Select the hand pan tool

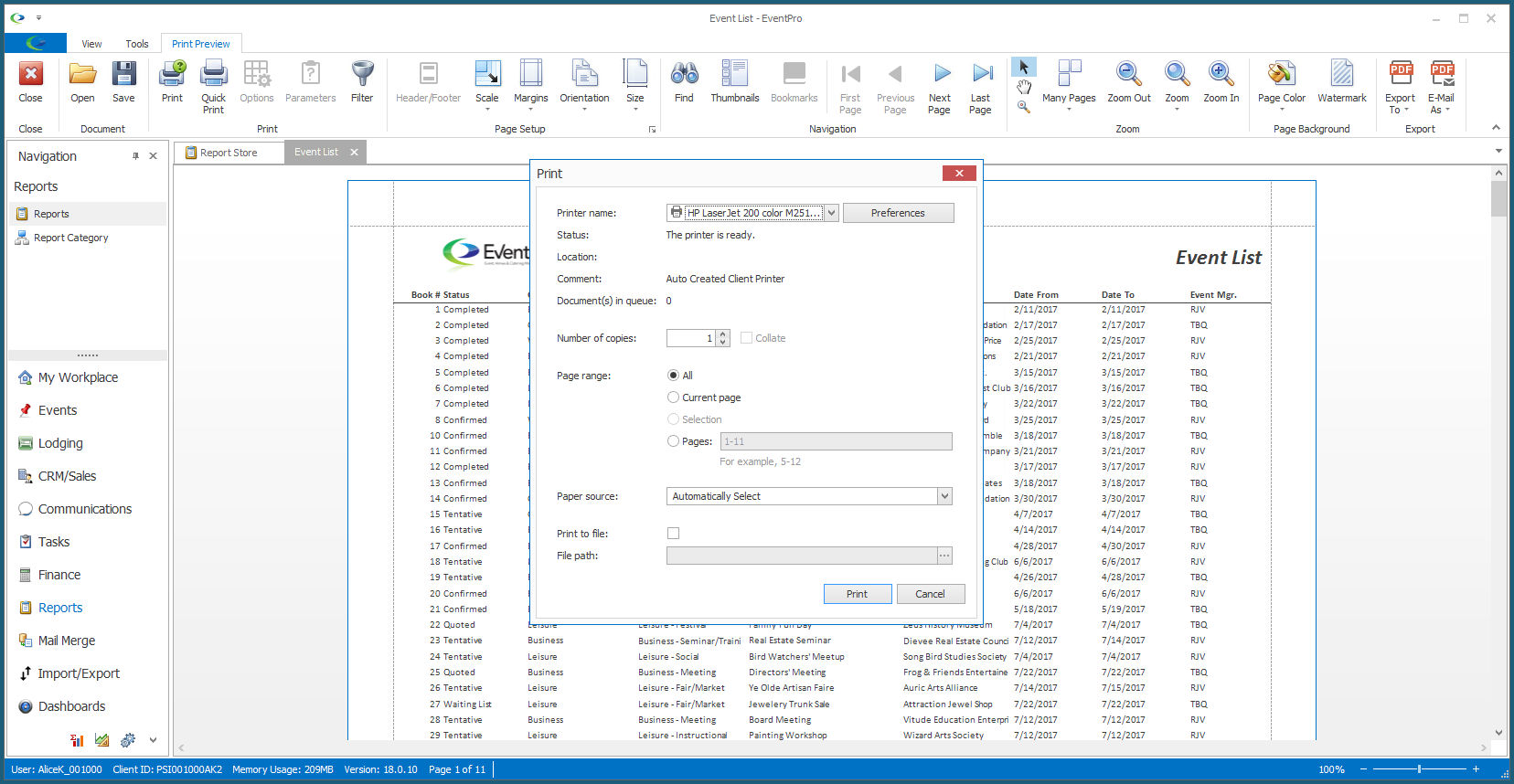(1024, 87)
